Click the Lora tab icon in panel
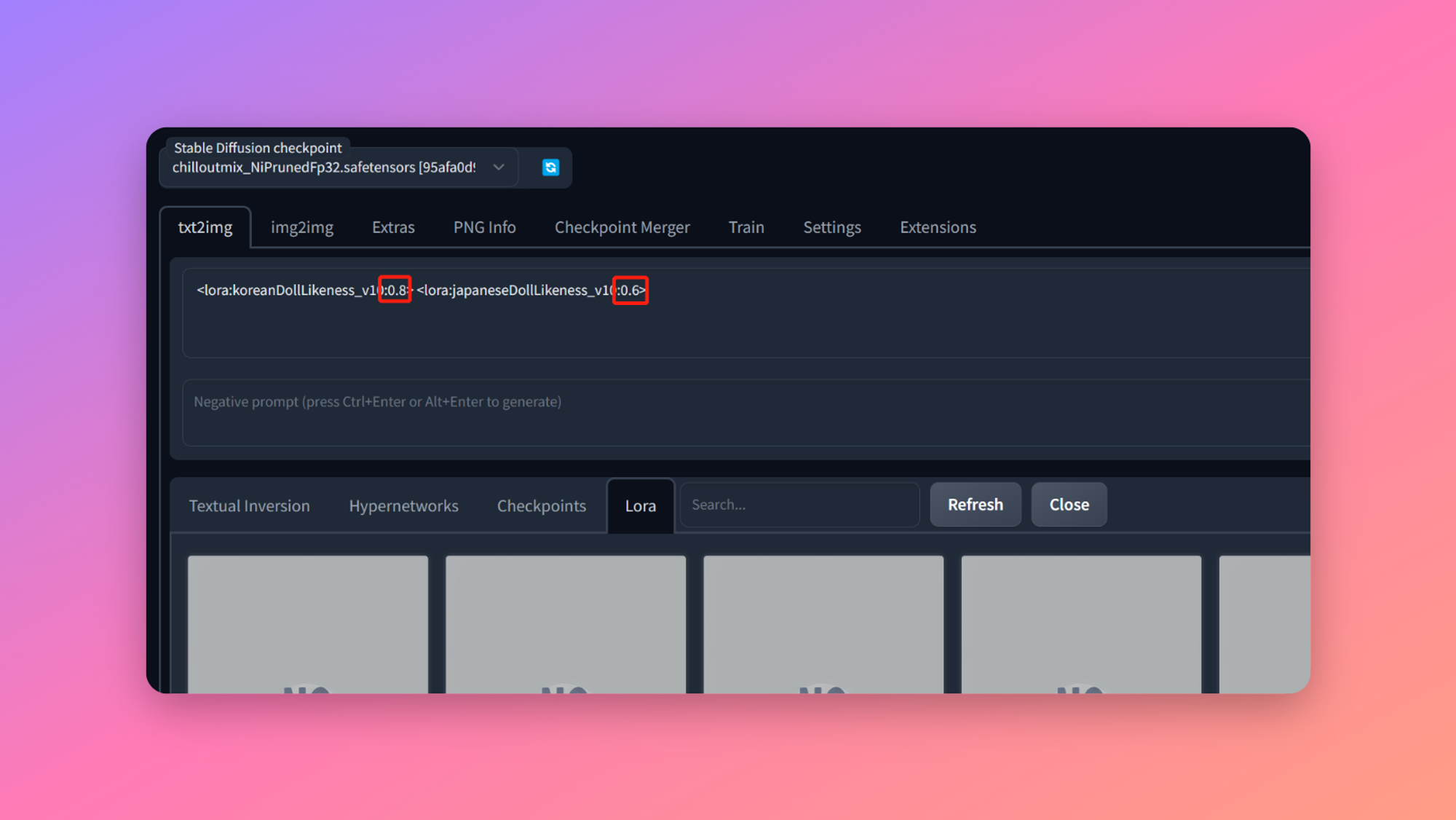 [x=639, y=504]
